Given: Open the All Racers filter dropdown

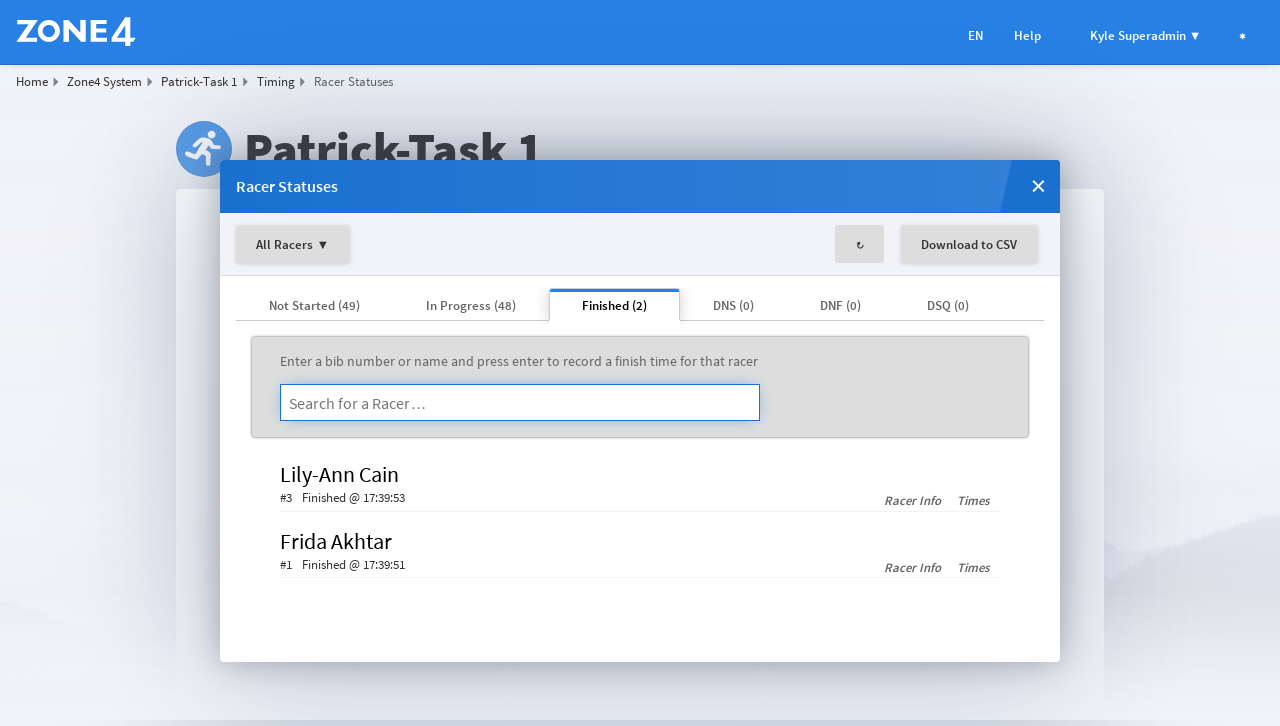Looking at the screenshot, I should (292, 244).
